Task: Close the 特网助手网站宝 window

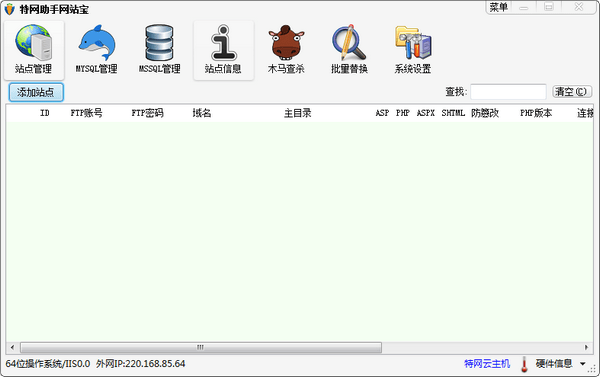Action: coord(579,7)
